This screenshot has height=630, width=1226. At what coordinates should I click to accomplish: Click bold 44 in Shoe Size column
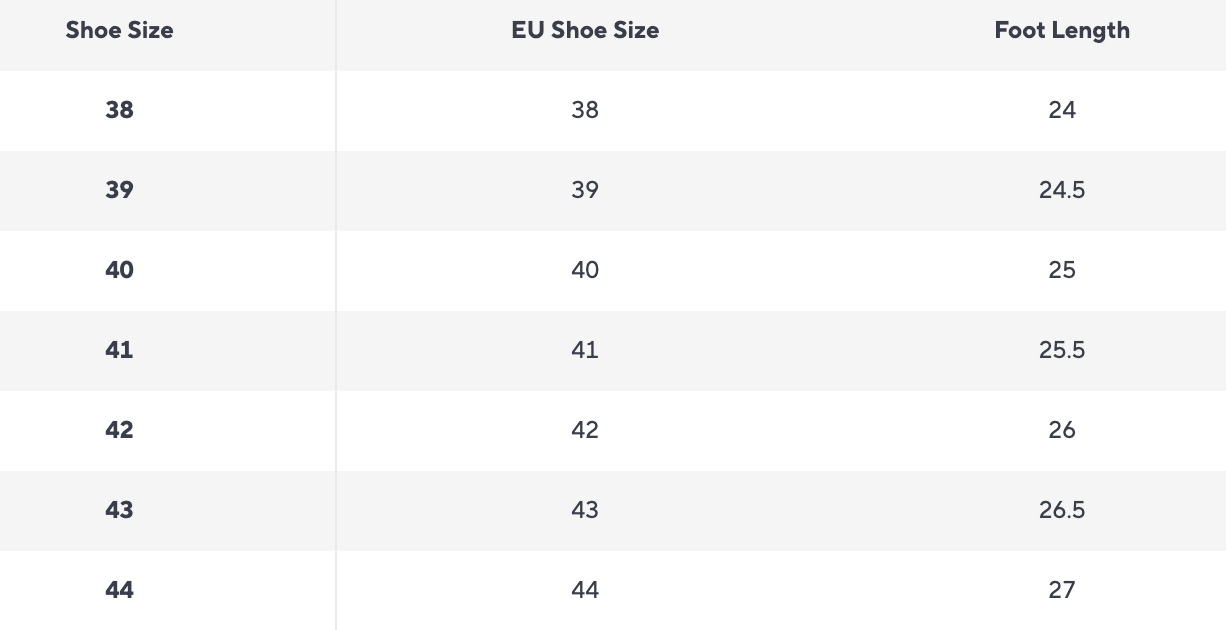click(119, 590)
